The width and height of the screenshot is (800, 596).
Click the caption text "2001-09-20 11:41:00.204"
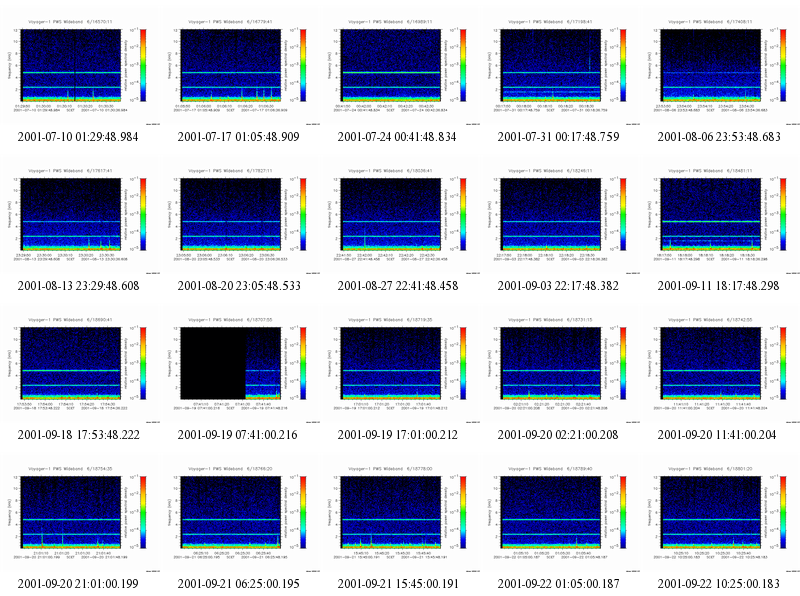tap(717, 435)
